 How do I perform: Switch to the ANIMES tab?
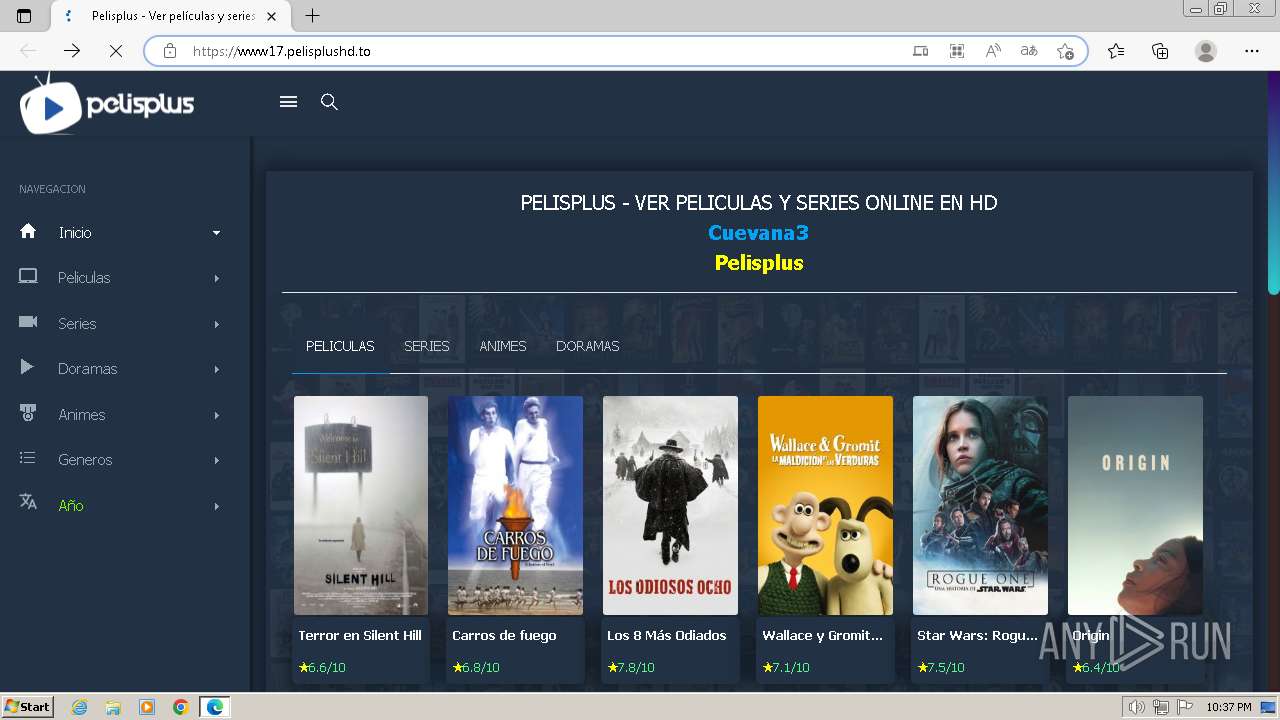(503, 346)
